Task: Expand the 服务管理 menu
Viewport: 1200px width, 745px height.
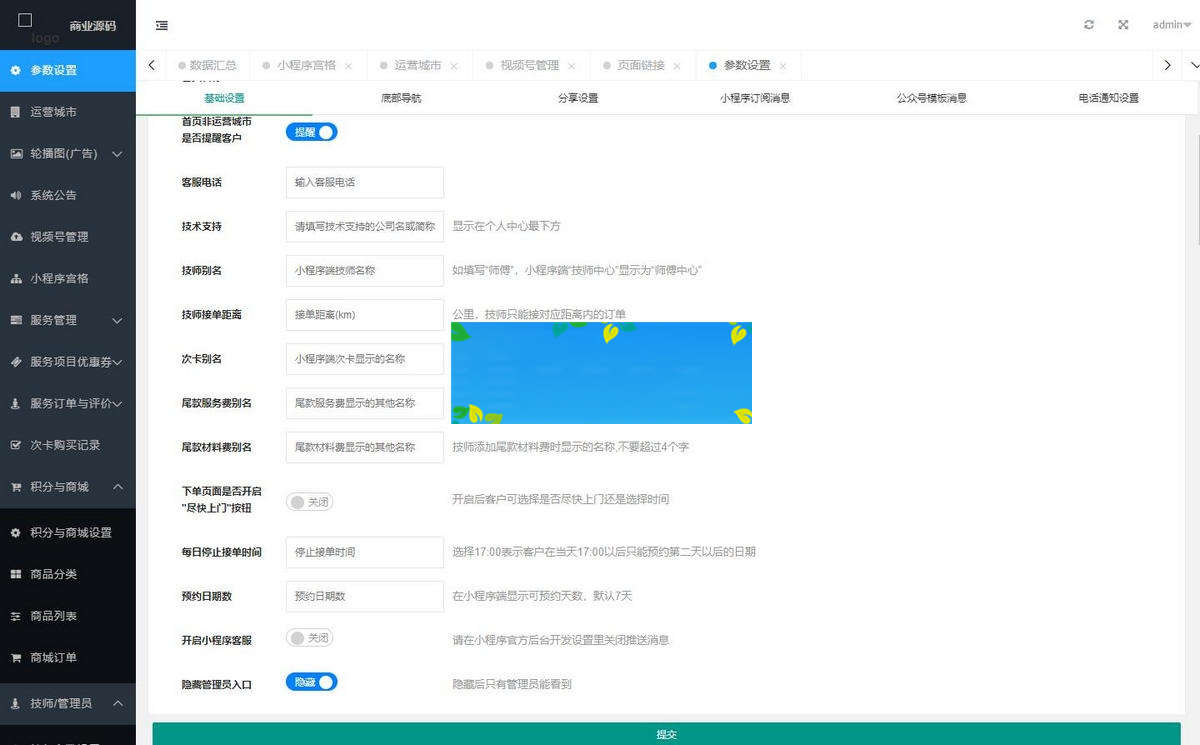Action: (67, 320)
